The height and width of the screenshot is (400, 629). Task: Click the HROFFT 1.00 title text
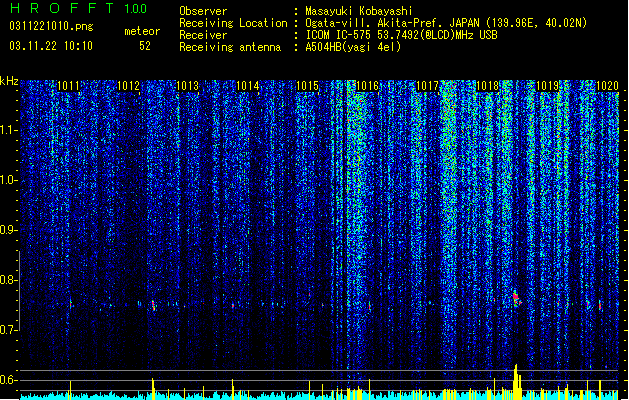tap(78, 8)
